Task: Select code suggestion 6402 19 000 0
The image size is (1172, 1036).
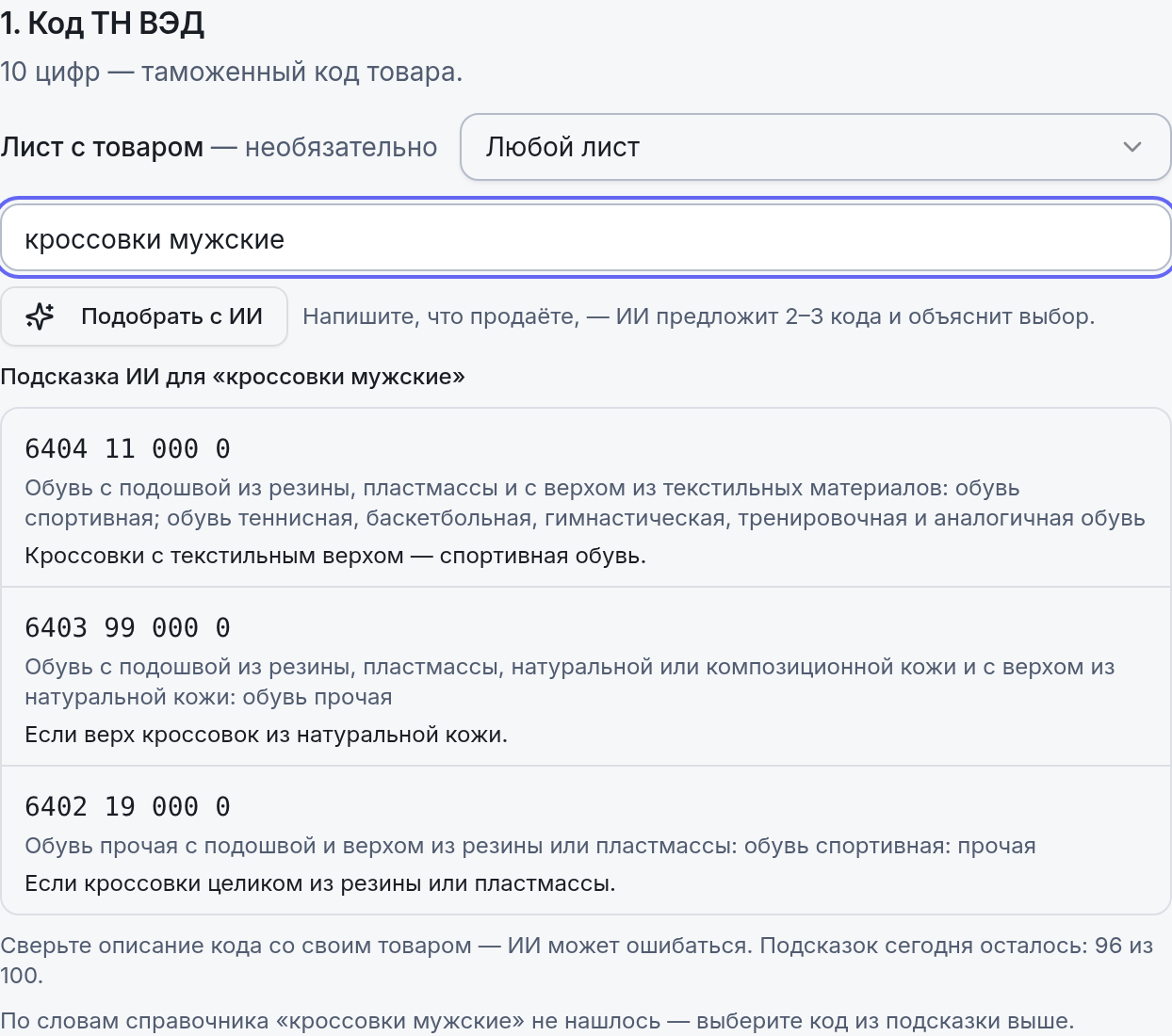Action: [x=586, y=841]
